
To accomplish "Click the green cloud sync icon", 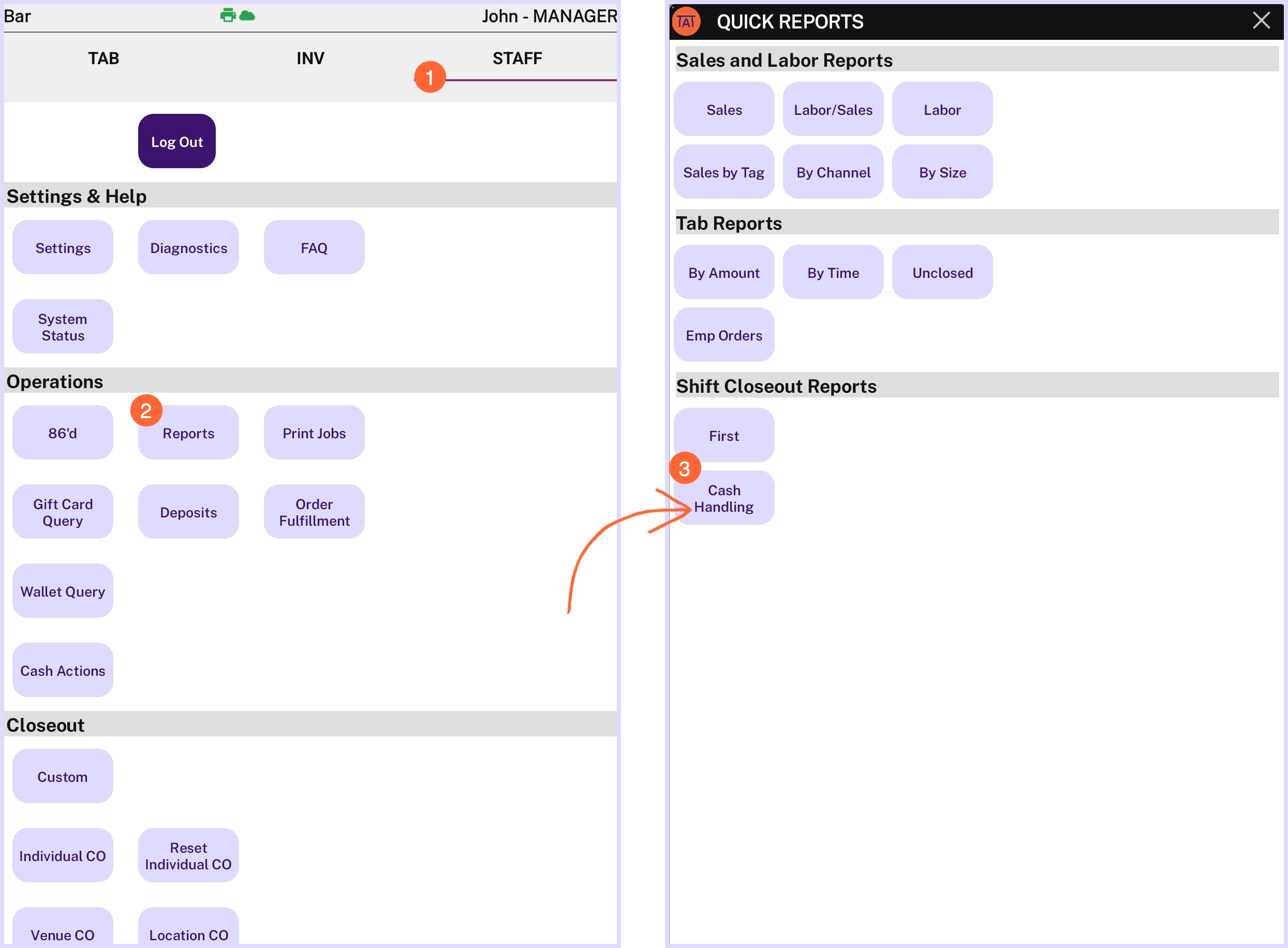I will click(x=247, y=16).
